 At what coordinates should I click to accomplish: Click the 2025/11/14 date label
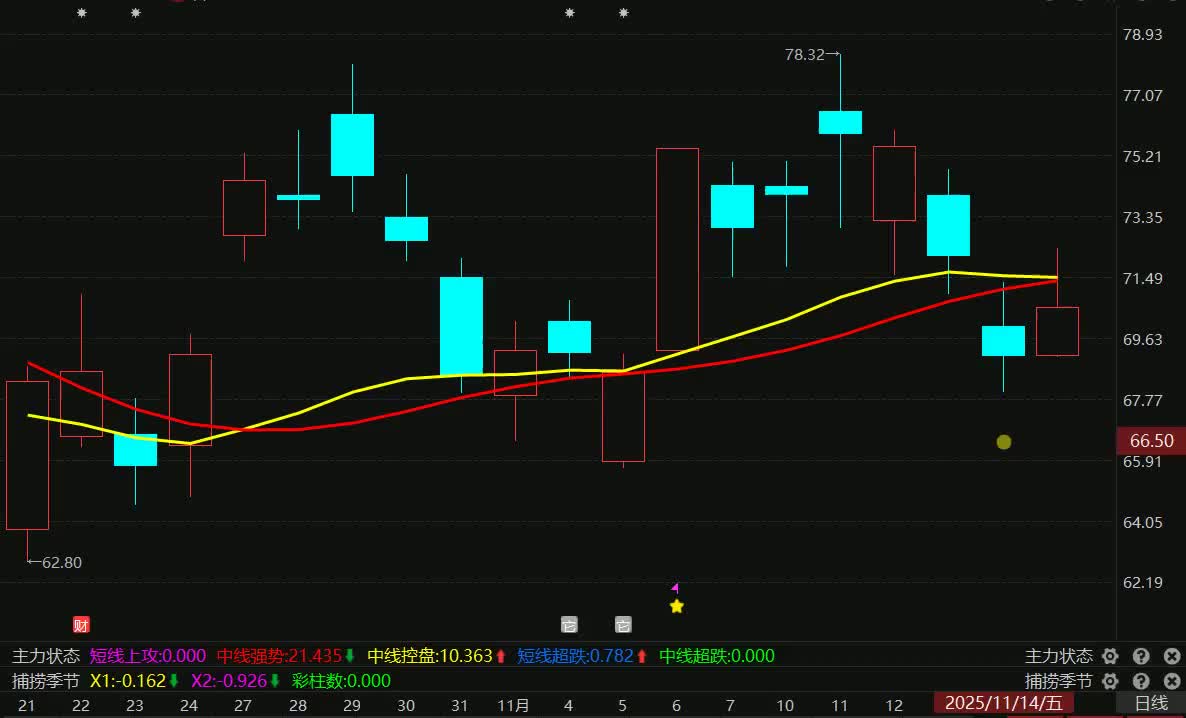tap(1003, 704)
